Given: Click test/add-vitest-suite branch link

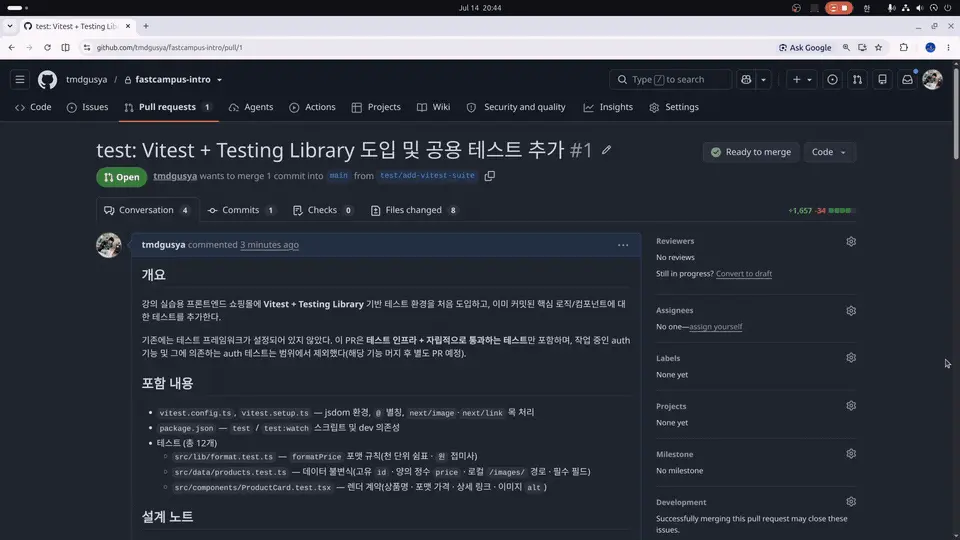Looking at the screenshot, I should (x=427, y=176).
